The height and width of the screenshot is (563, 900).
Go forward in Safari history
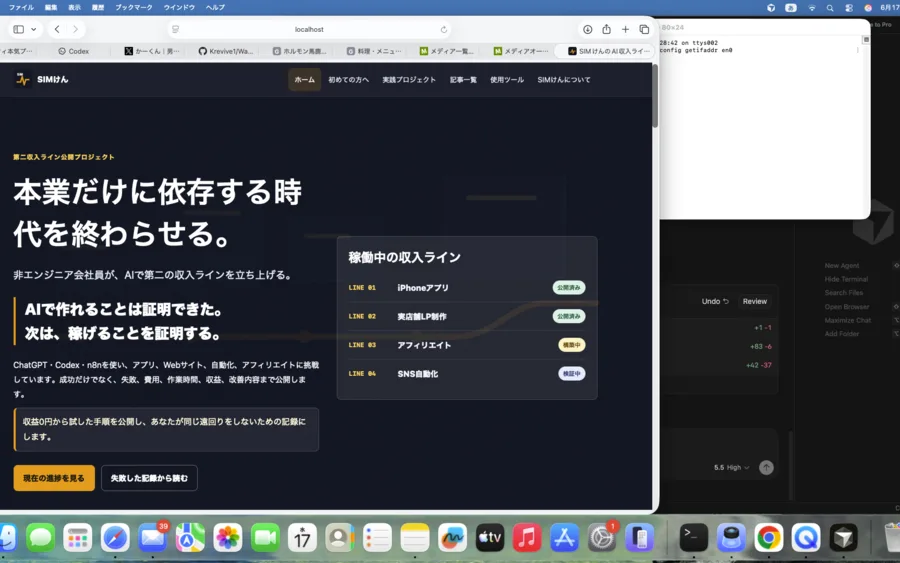click(75, 29)
